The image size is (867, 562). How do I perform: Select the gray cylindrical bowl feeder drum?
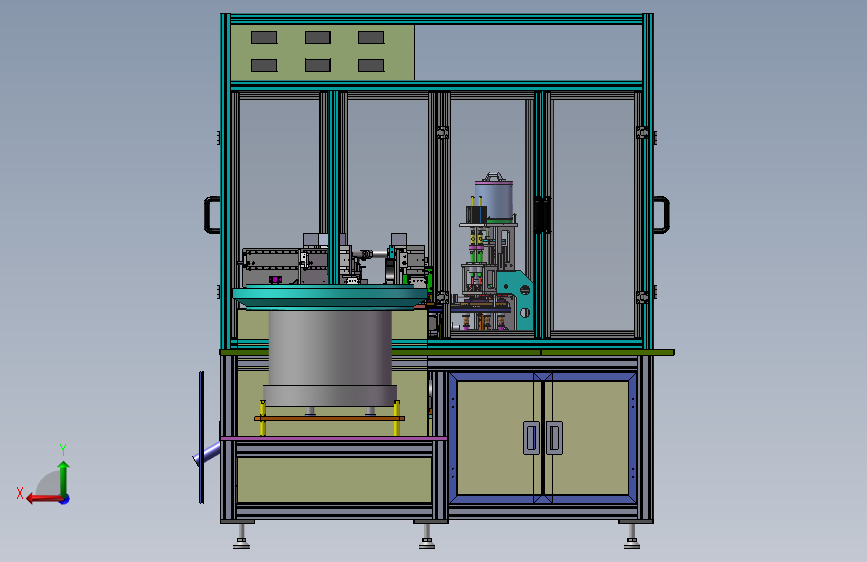click(x=330, y=358)
